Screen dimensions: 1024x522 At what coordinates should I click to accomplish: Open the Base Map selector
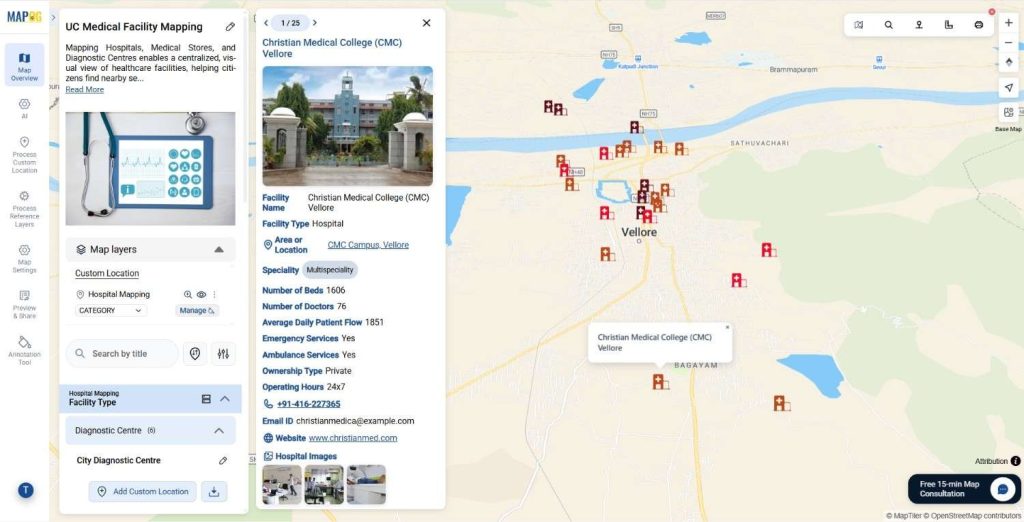coord(1008,113)
